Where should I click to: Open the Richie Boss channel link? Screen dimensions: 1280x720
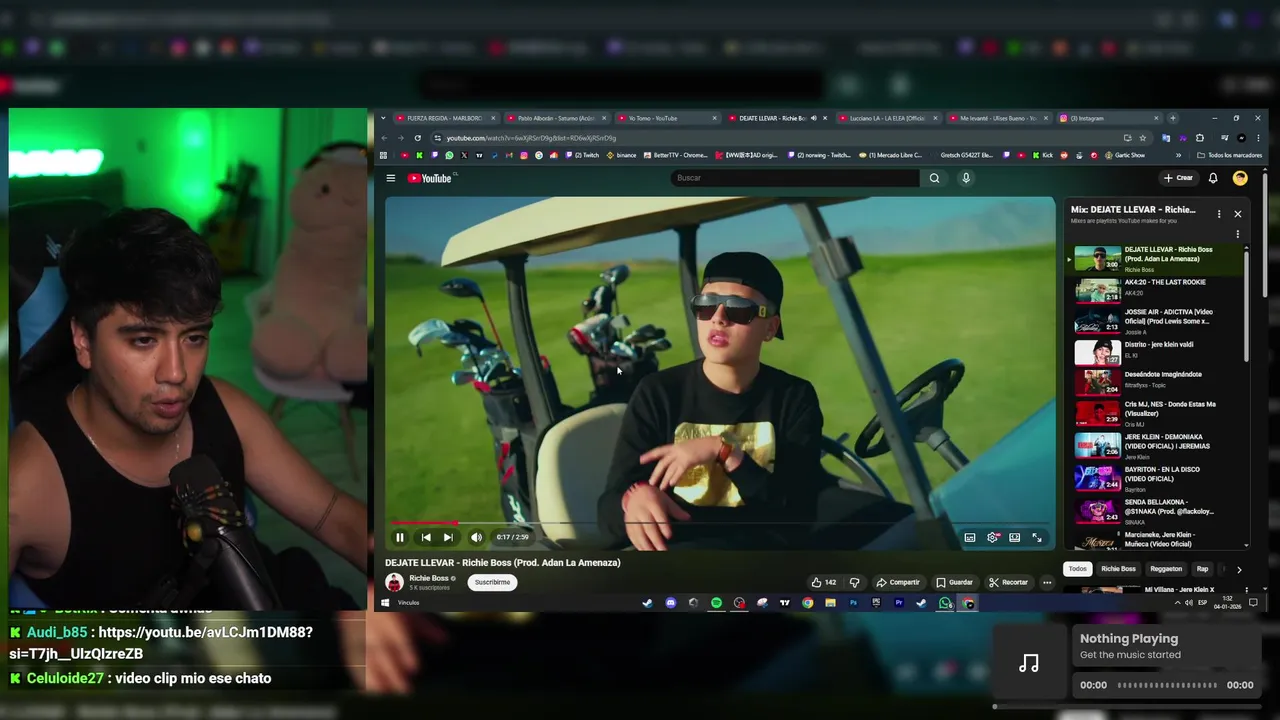coord(429,578)
